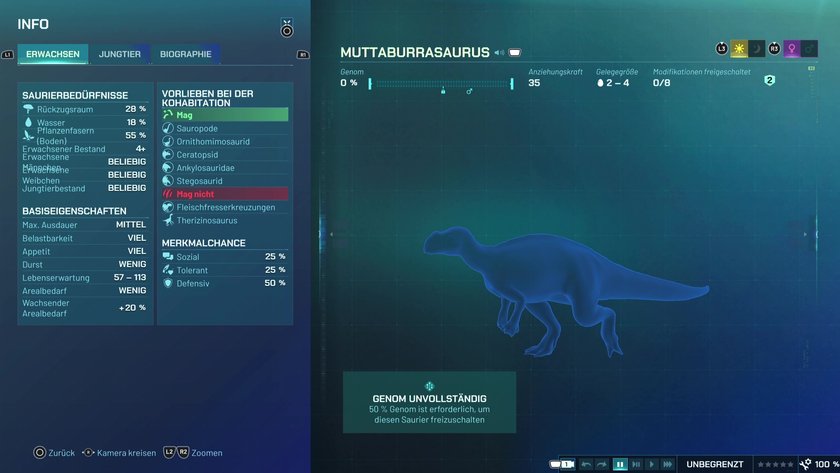Set fastest speed with triple-arrow button
This screenshot has width=840, height=473.
tap(668, 464)
